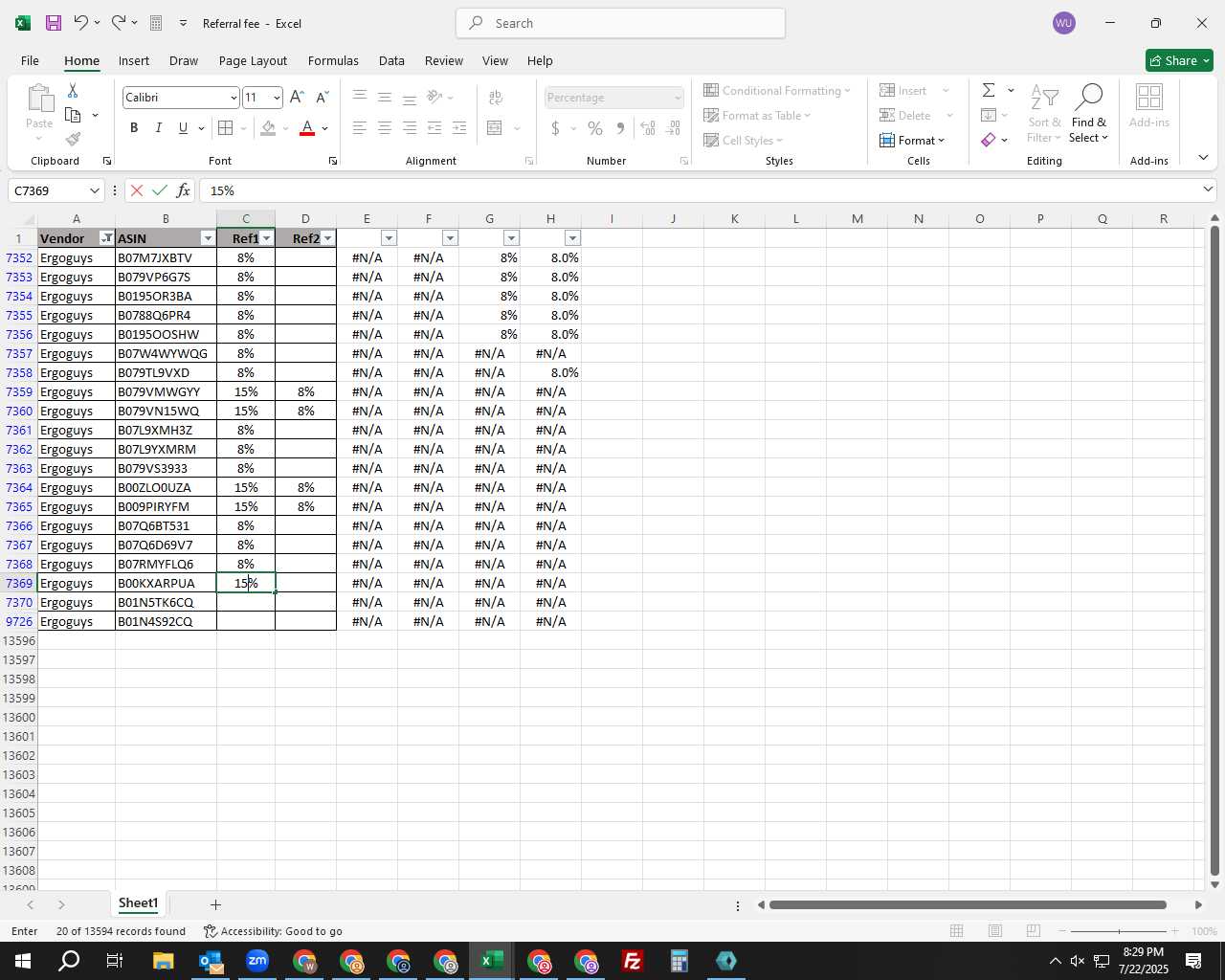The height and width of the screenshot is (980, 1225).
Task: Click the Copy icon in Clipboard group
Action: pyautogui.click(x=73, y=115)
